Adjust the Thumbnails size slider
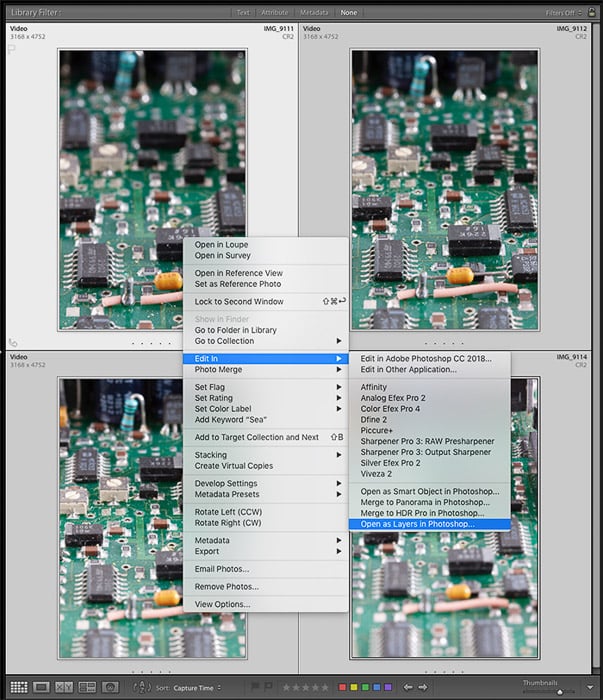The height and width of the screenshot is (700, 603). click(559, 692)
